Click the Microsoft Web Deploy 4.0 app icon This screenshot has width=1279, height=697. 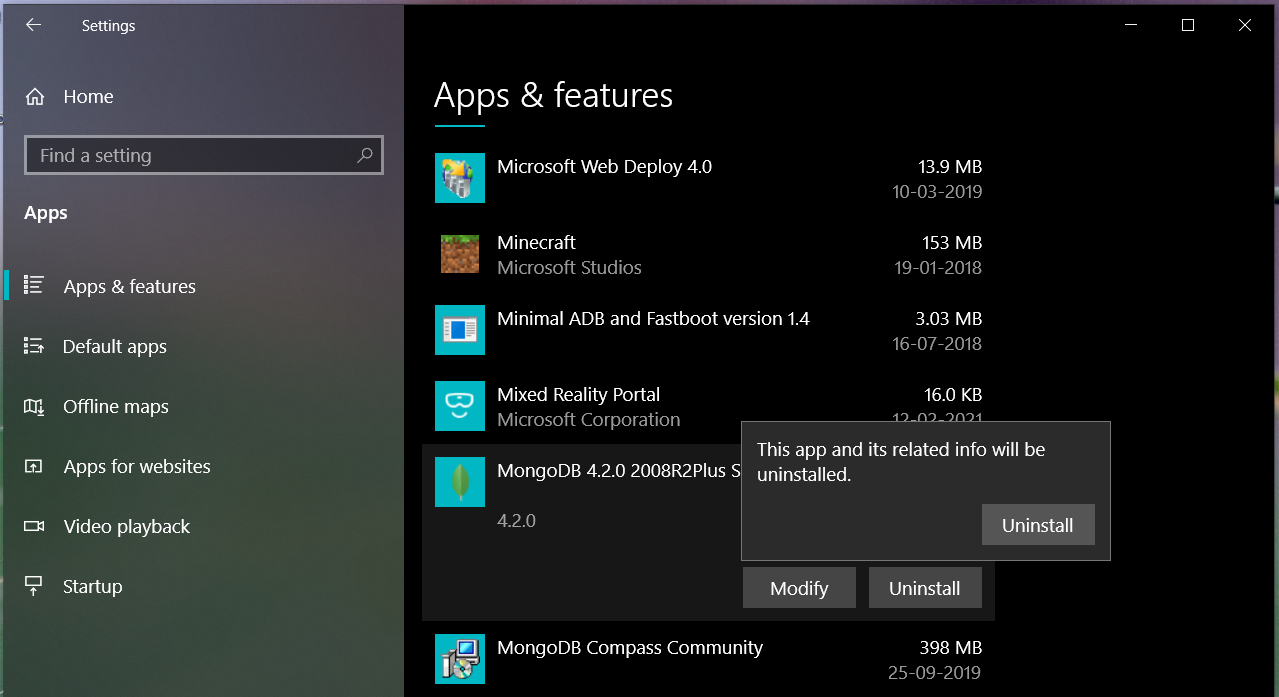[x=460, y=178]
